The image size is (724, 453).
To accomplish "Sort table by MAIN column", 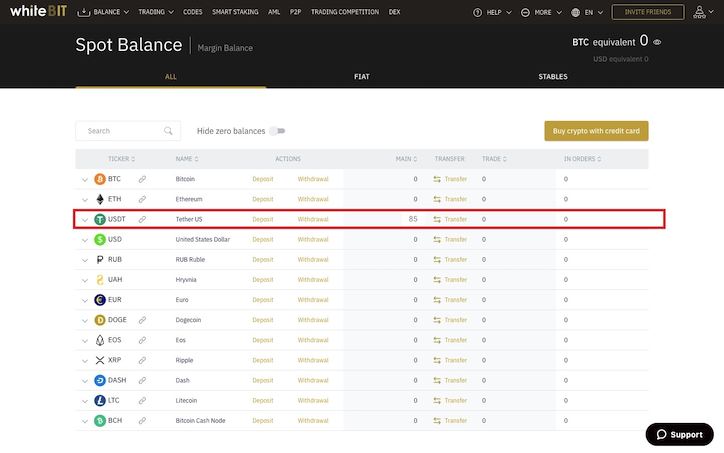I will coord(406,159).
